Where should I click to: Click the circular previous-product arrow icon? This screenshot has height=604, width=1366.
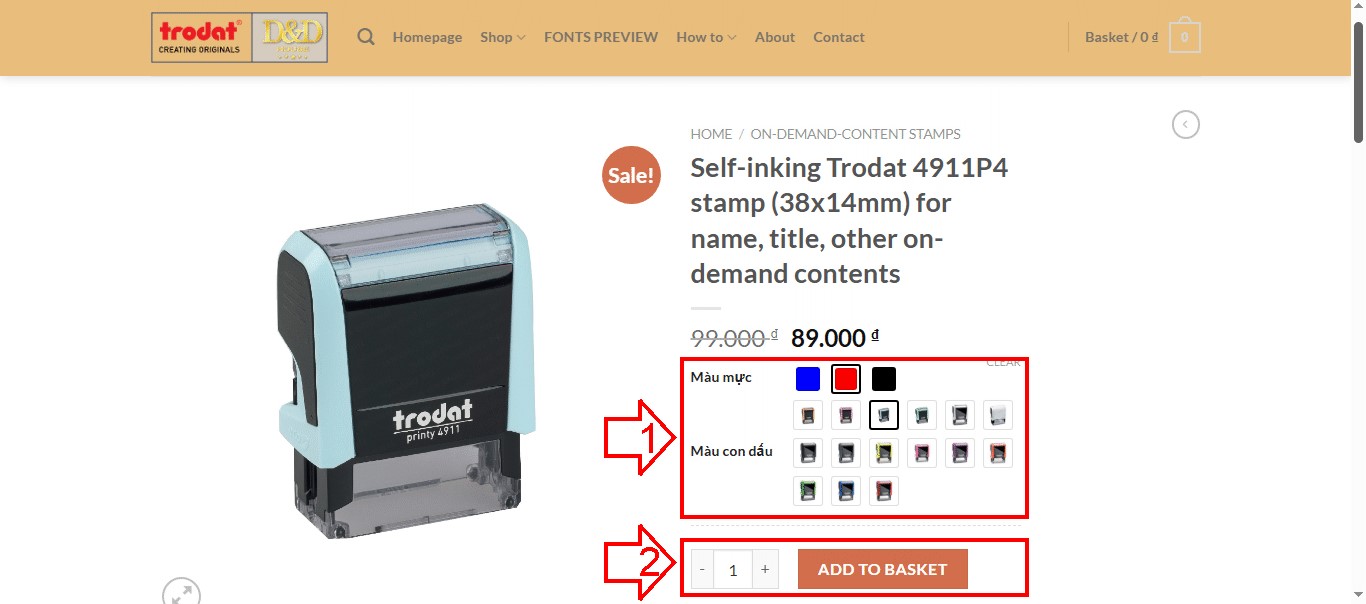coord(1186,125)
